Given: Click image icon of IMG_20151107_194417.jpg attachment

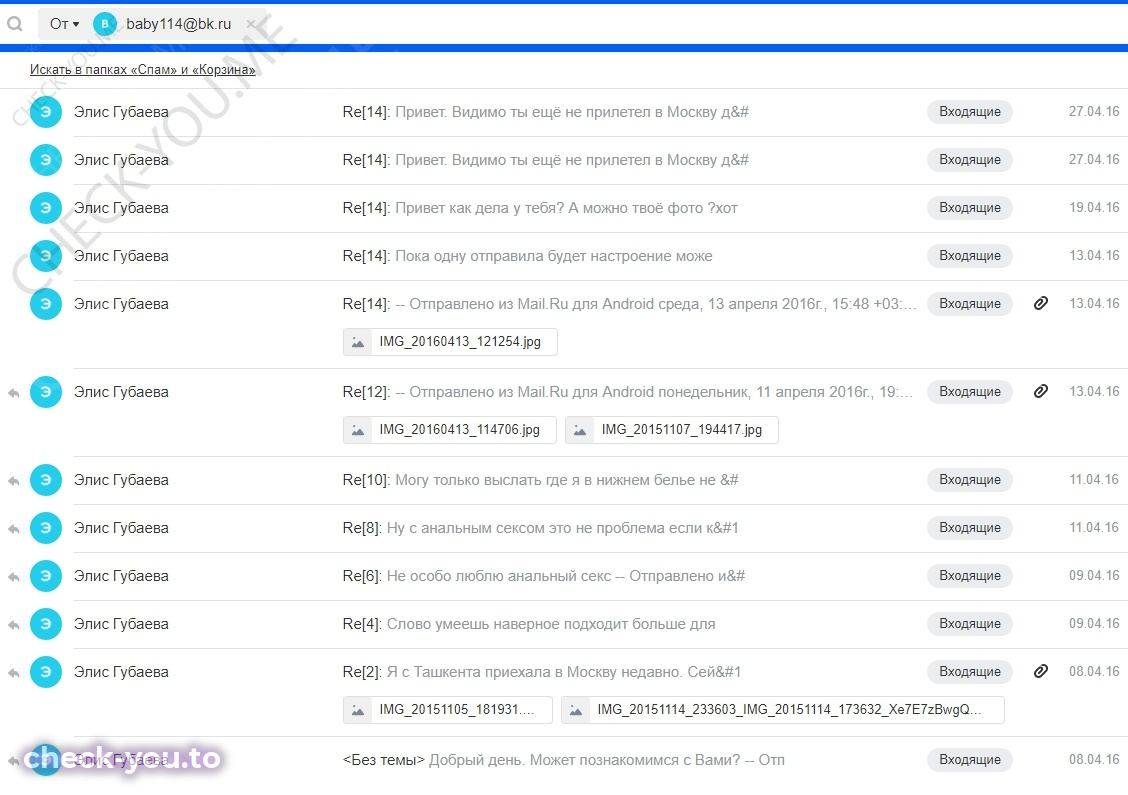Looking at the screenshot, I should point(580,430).
